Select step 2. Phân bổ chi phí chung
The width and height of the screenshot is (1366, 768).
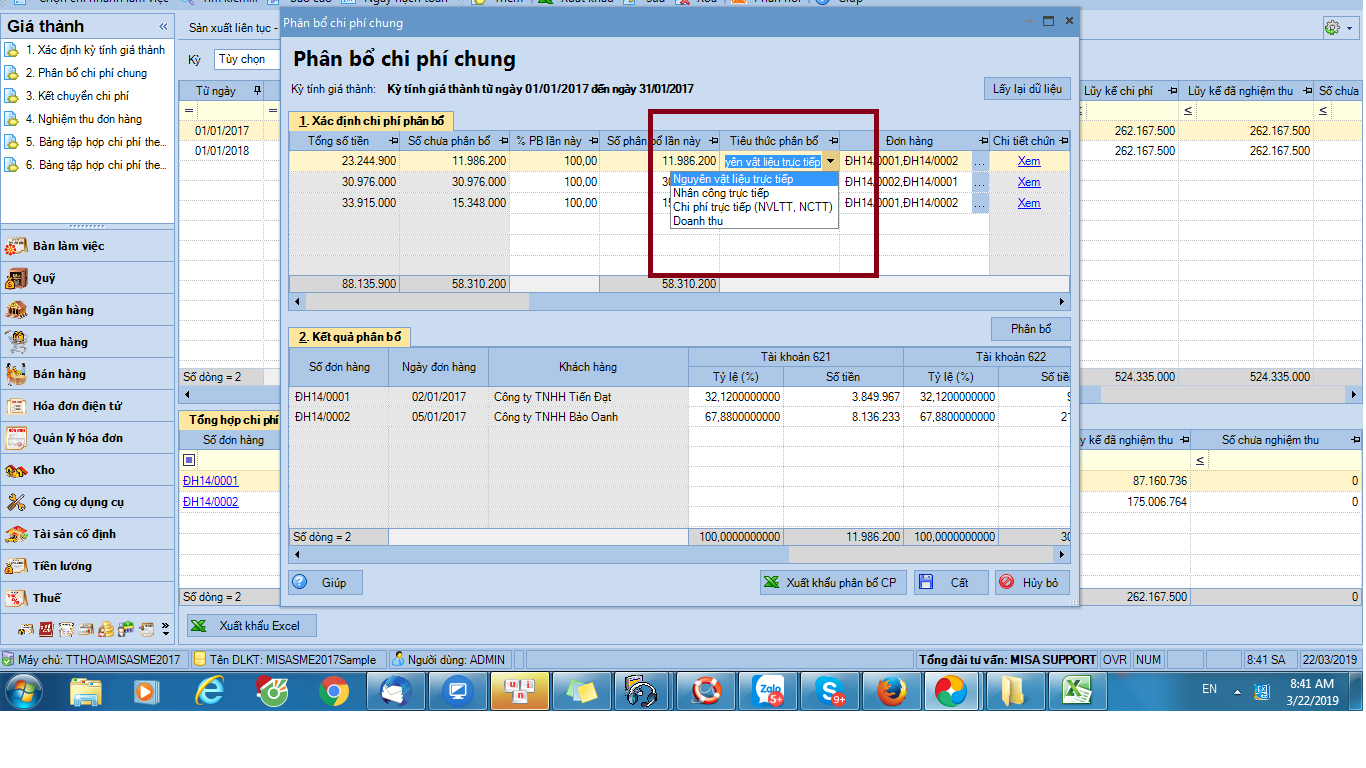coord(88,73)
